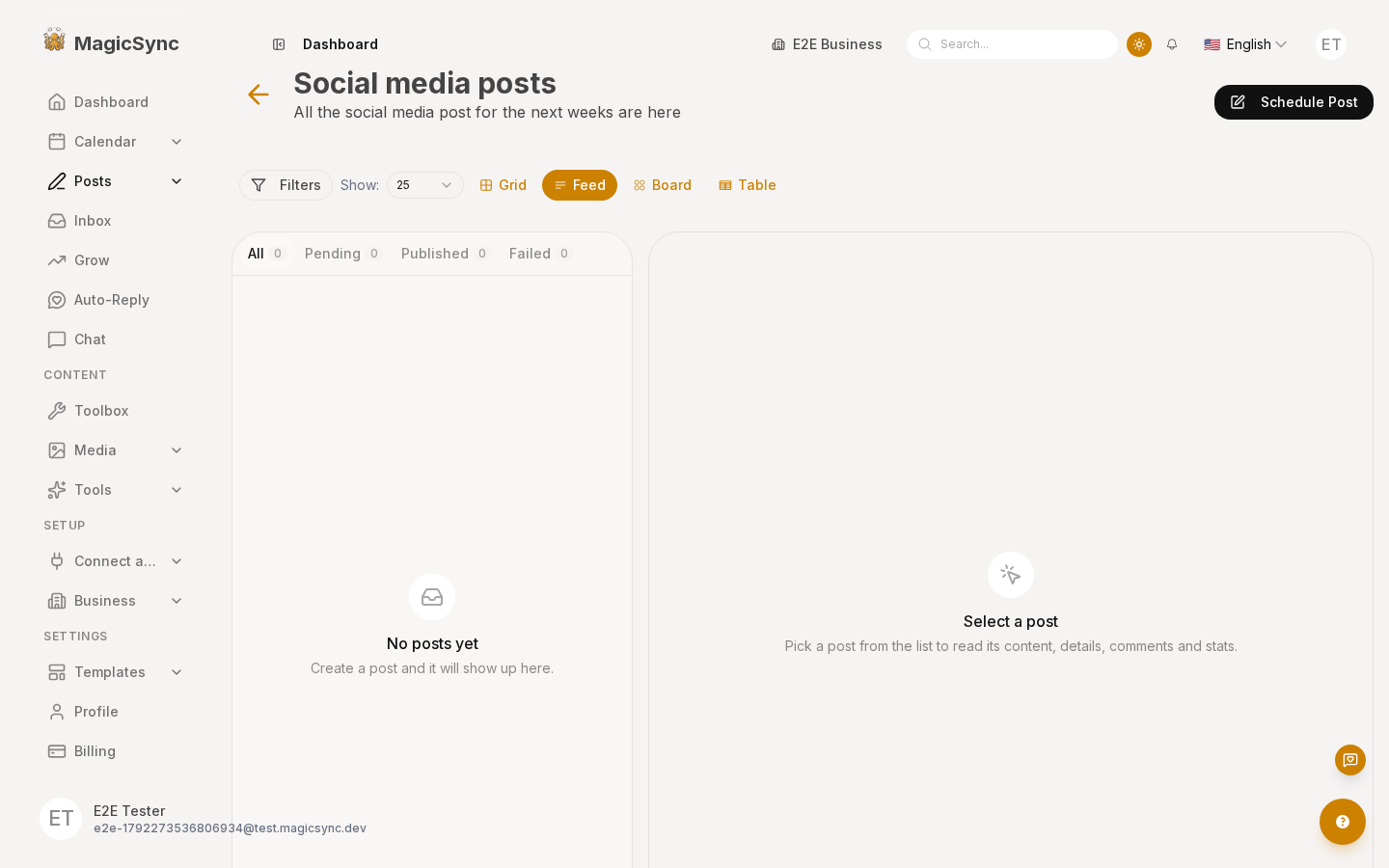
Task: Open Chat from sidebar
Action: click(x=116, y=339)
